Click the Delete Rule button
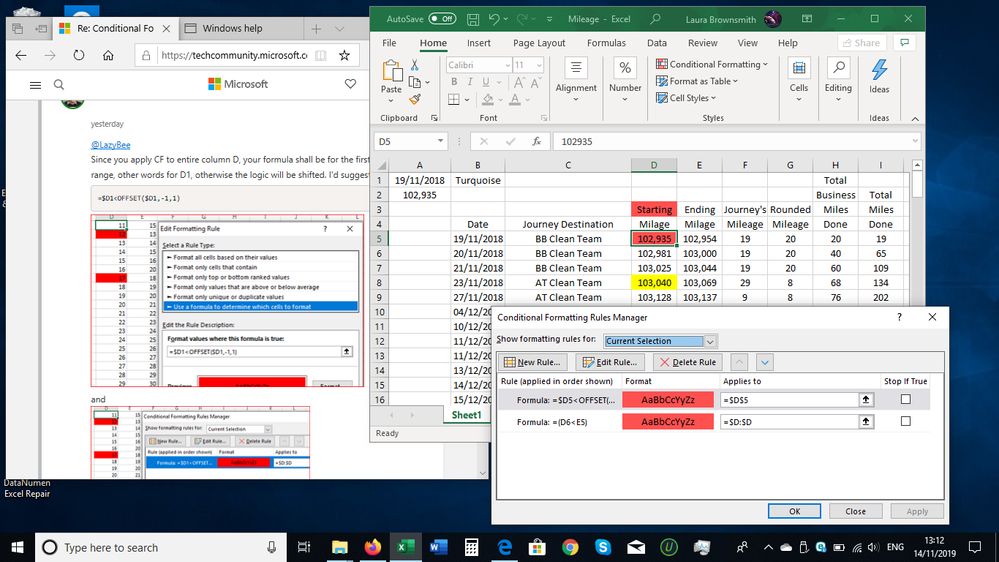The height and width of the screenshot is (562, 999). tap(688, 362)
